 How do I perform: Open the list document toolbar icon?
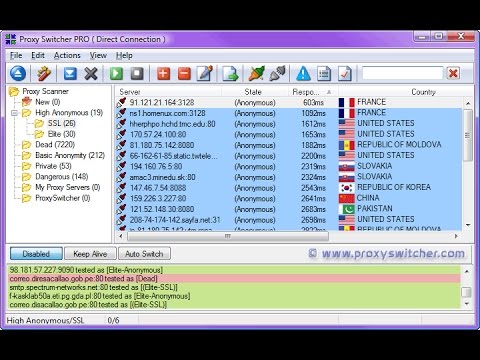[324, 73]
